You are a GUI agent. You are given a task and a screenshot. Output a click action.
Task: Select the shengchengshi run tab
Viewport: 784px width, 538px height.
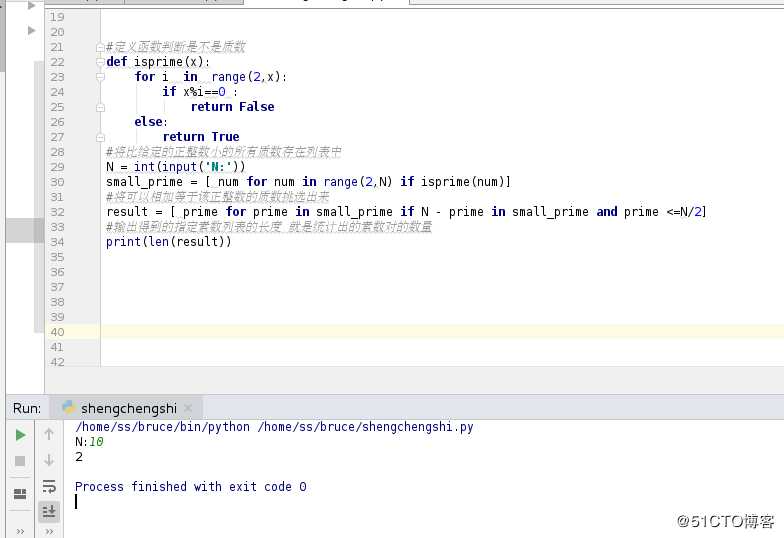point(128,408)
